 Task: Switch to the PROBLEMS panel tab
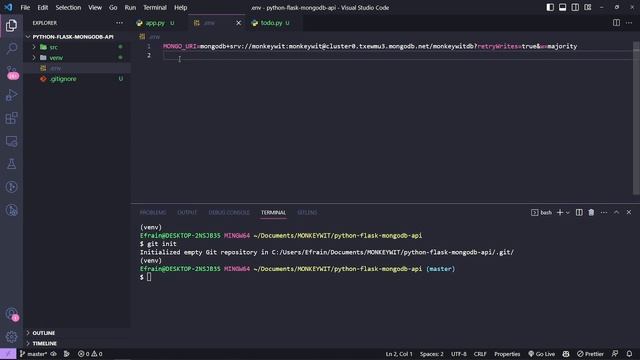click(x=153, y=212)
